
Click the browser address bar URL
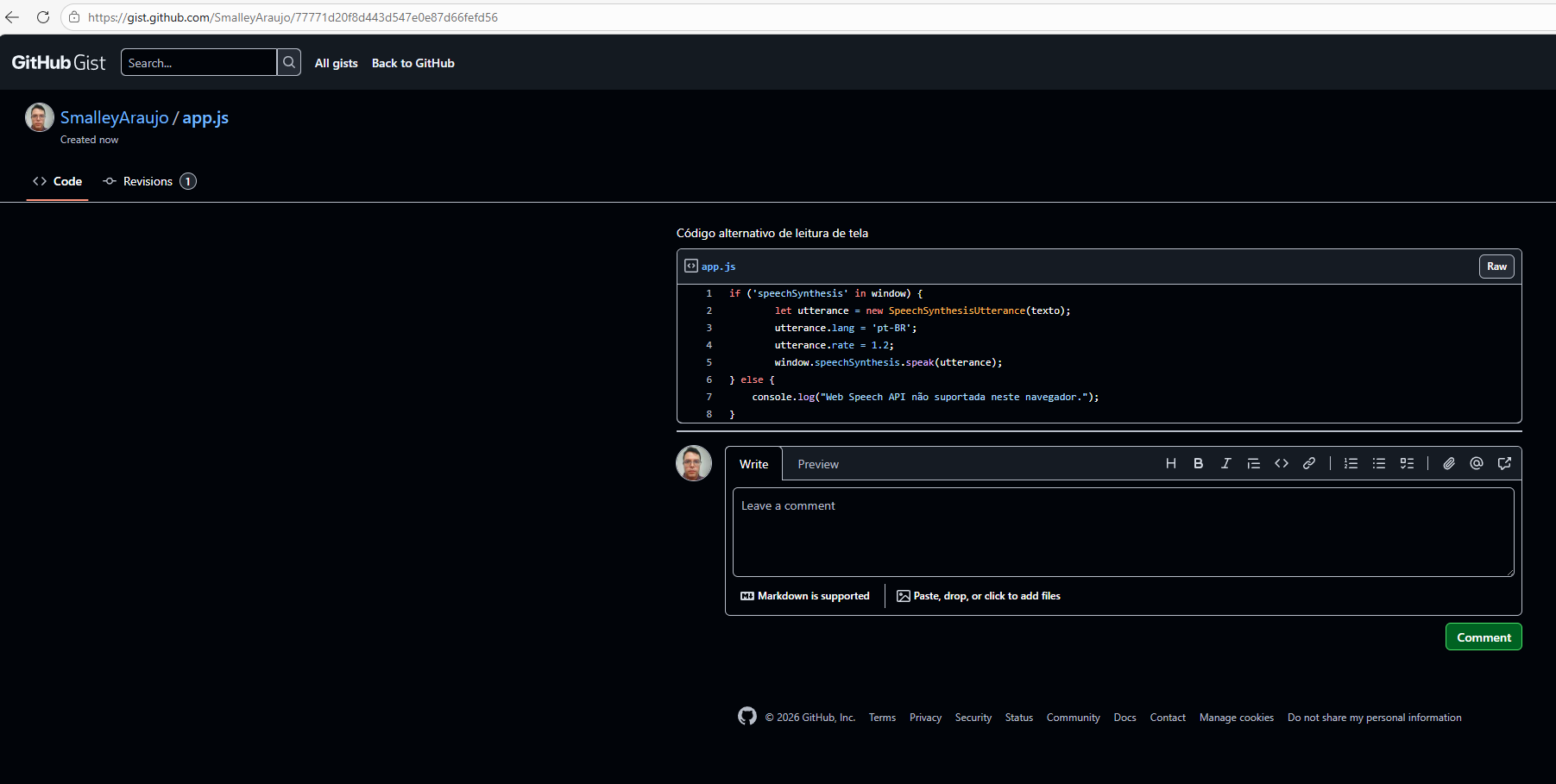[x=293, y=17]
